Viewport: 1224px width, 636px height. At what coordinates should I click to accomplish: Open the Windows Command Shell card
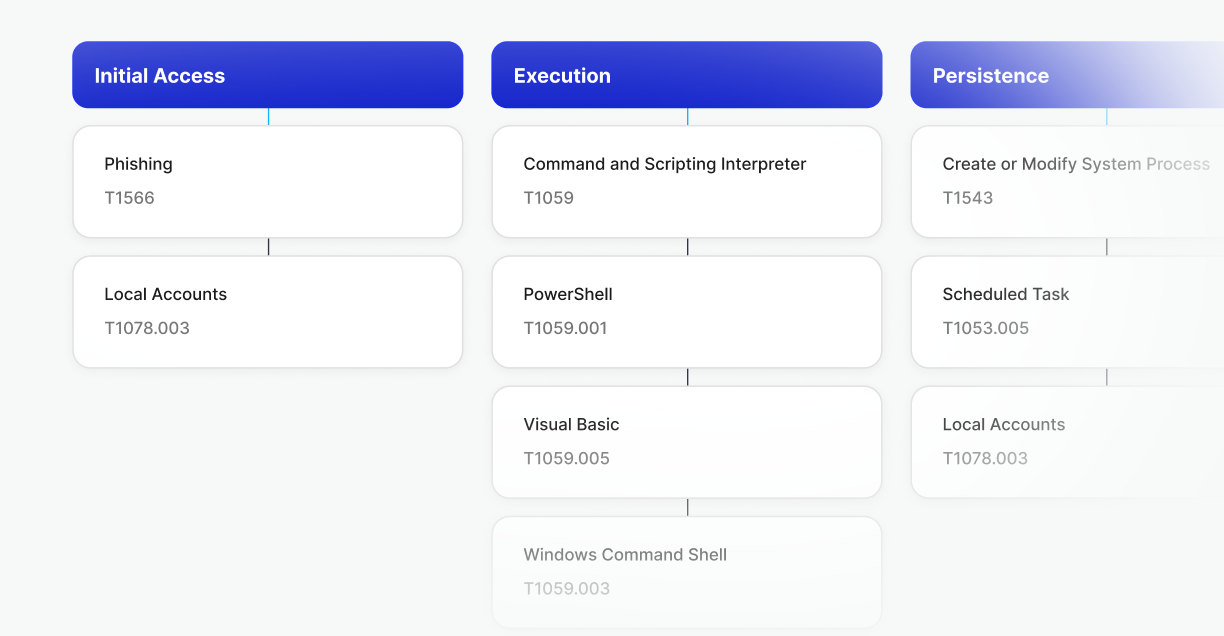click(686, 571)
